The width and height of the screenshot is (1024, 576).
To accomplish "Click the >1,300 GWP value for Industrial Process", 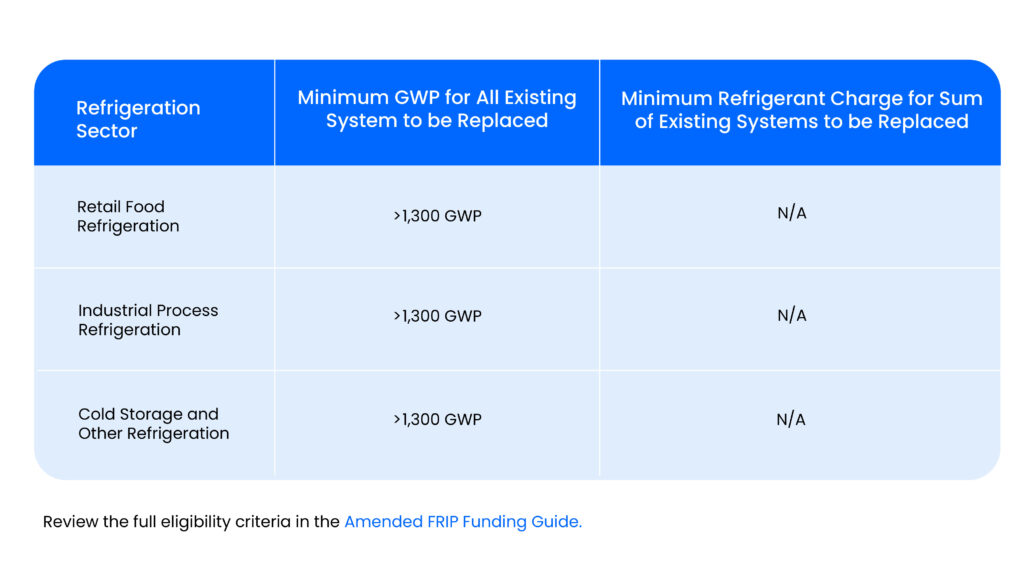I will coord(437,316).
